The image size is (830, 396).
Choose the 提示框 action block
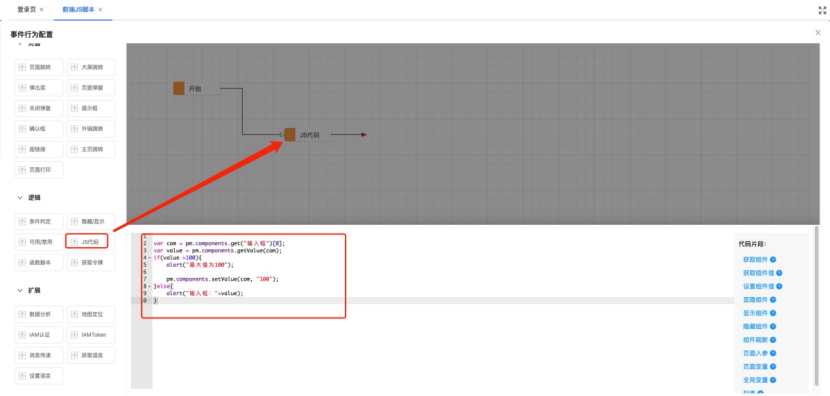point(91,108)
